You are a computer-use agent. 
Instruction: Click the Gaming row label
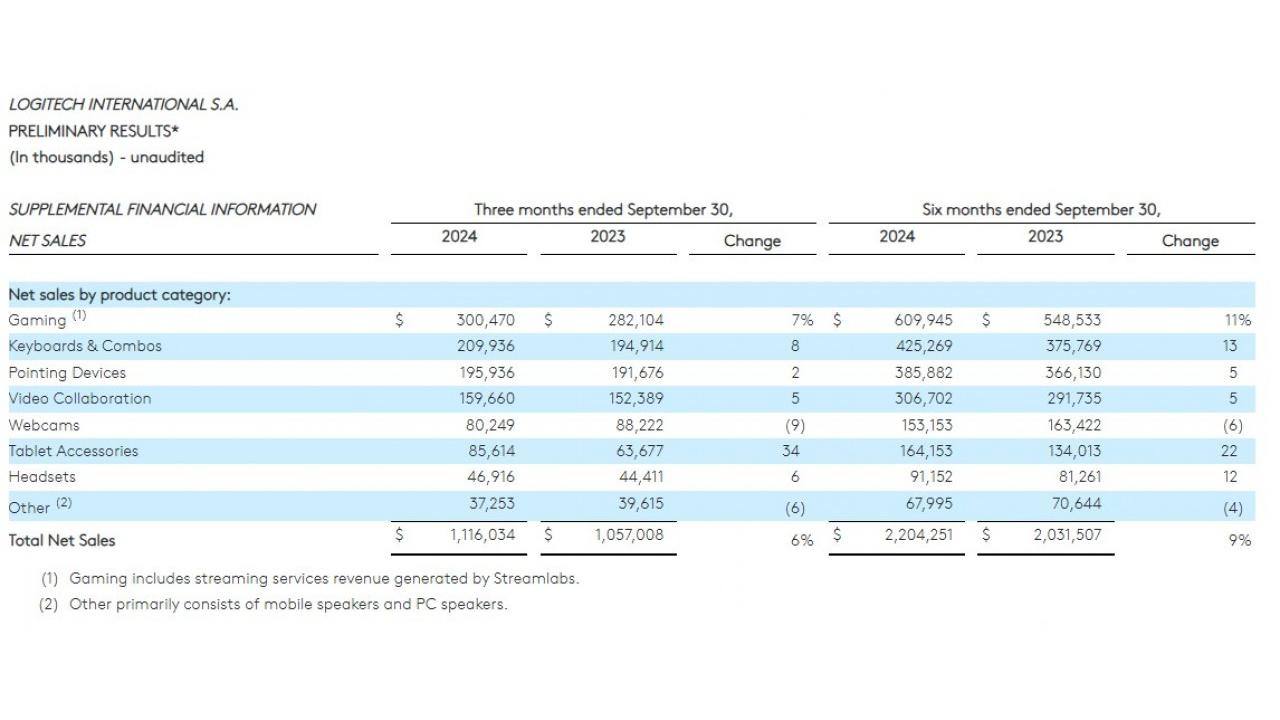pos(37,320)
